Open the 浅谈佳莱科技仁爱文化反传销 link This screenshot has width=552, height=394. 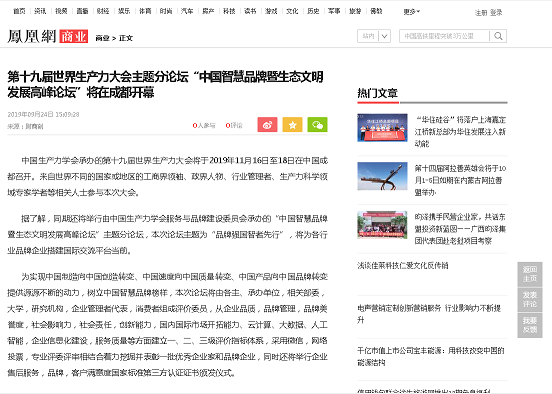coord(403,265)
